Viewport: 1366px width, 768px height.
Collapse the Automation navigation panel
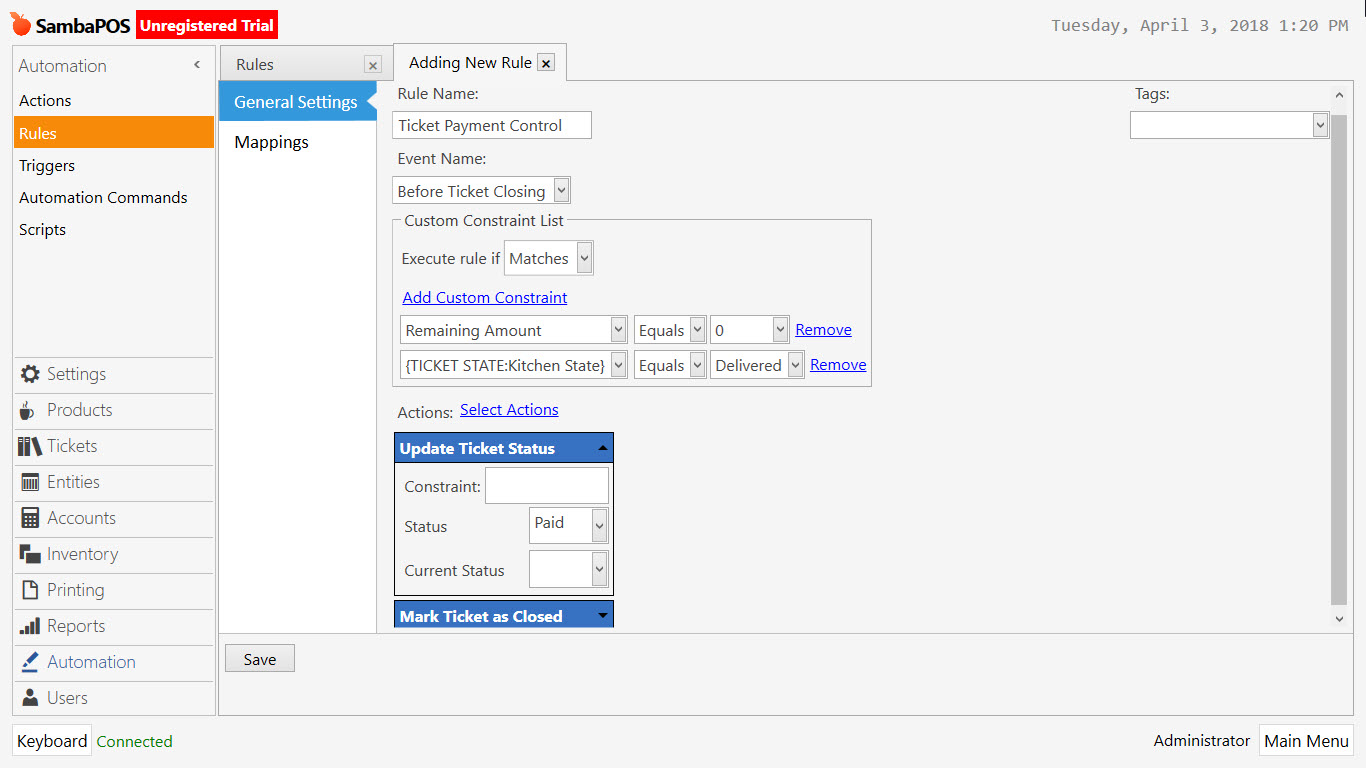[x=196, y=64]
